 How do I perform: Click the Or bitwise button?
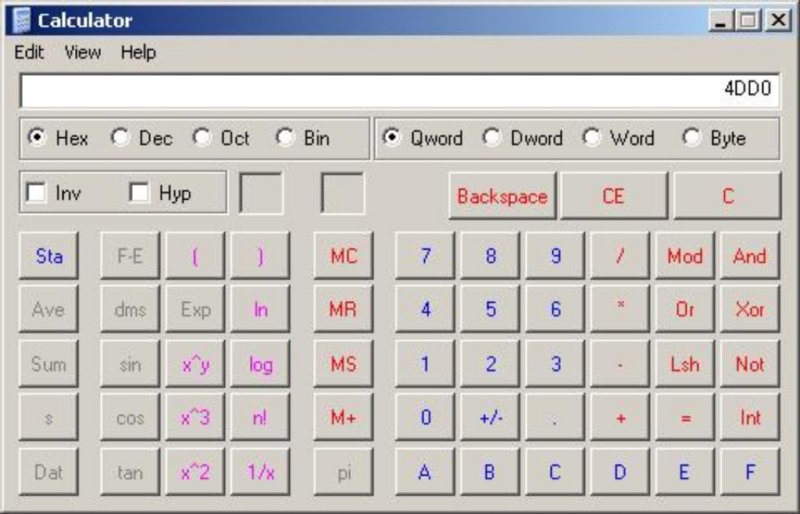tap(685, 309)
